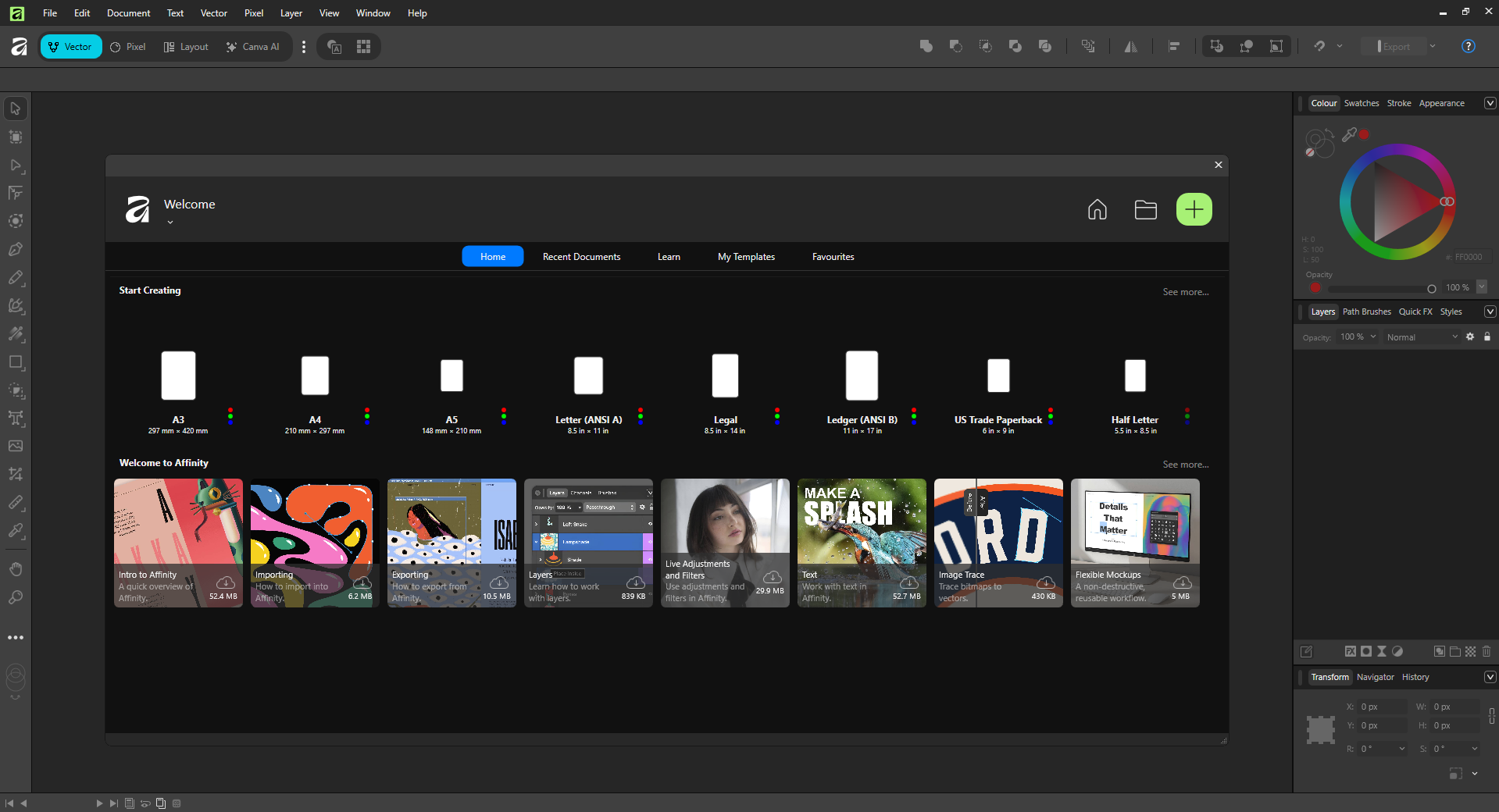The image size is (1499, 812).
Task: Click the Subtract boolean operation icon
Action: 956,47
